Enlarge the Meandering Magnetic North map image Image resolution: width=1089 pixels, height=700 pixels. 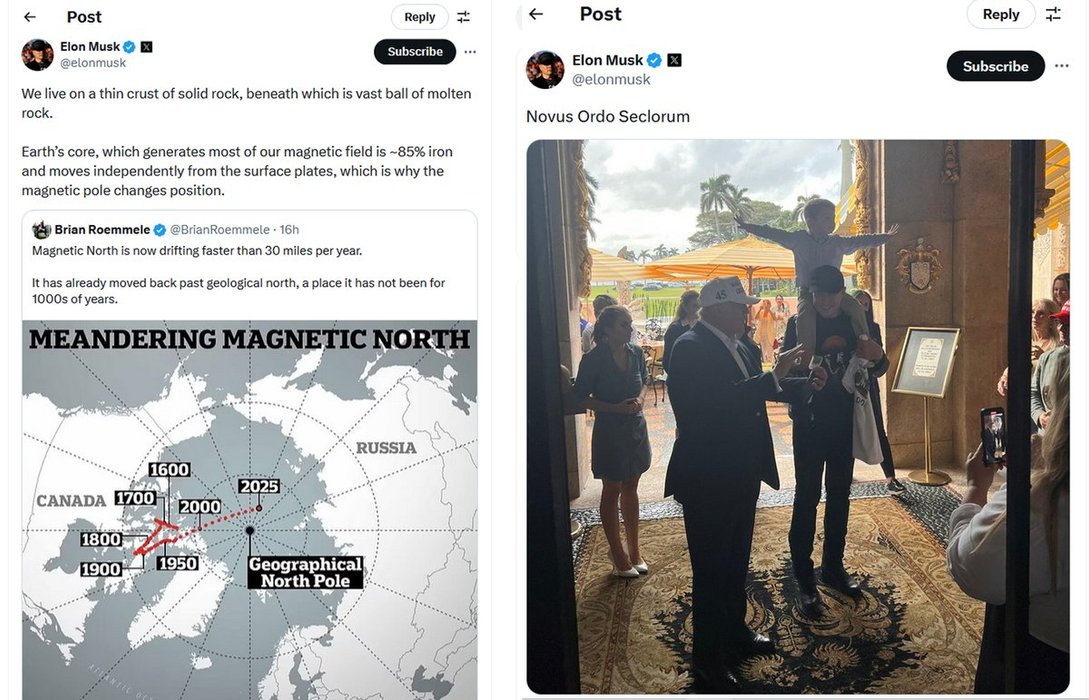[x=249, y=510]
